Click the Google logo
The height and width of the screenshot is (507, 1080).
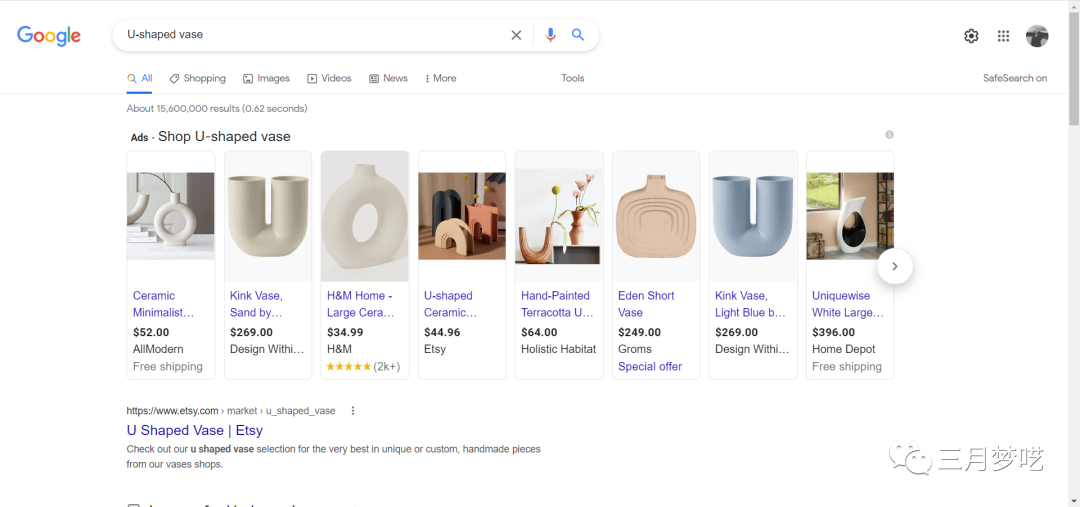click(49, 35)
